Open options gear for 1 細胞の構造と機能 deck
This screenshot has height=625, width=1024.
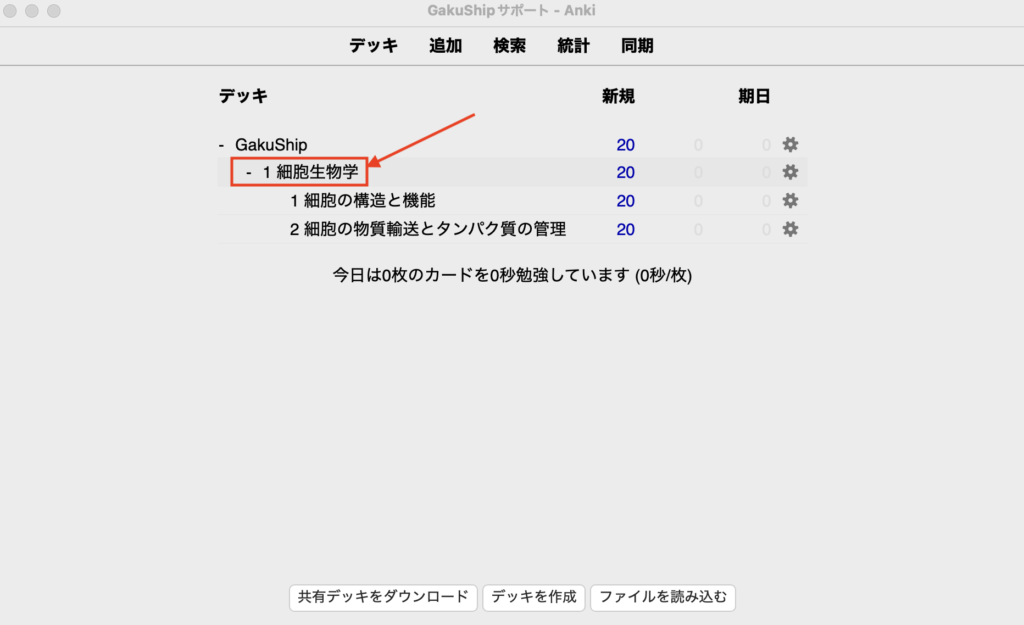coord(790,201)
